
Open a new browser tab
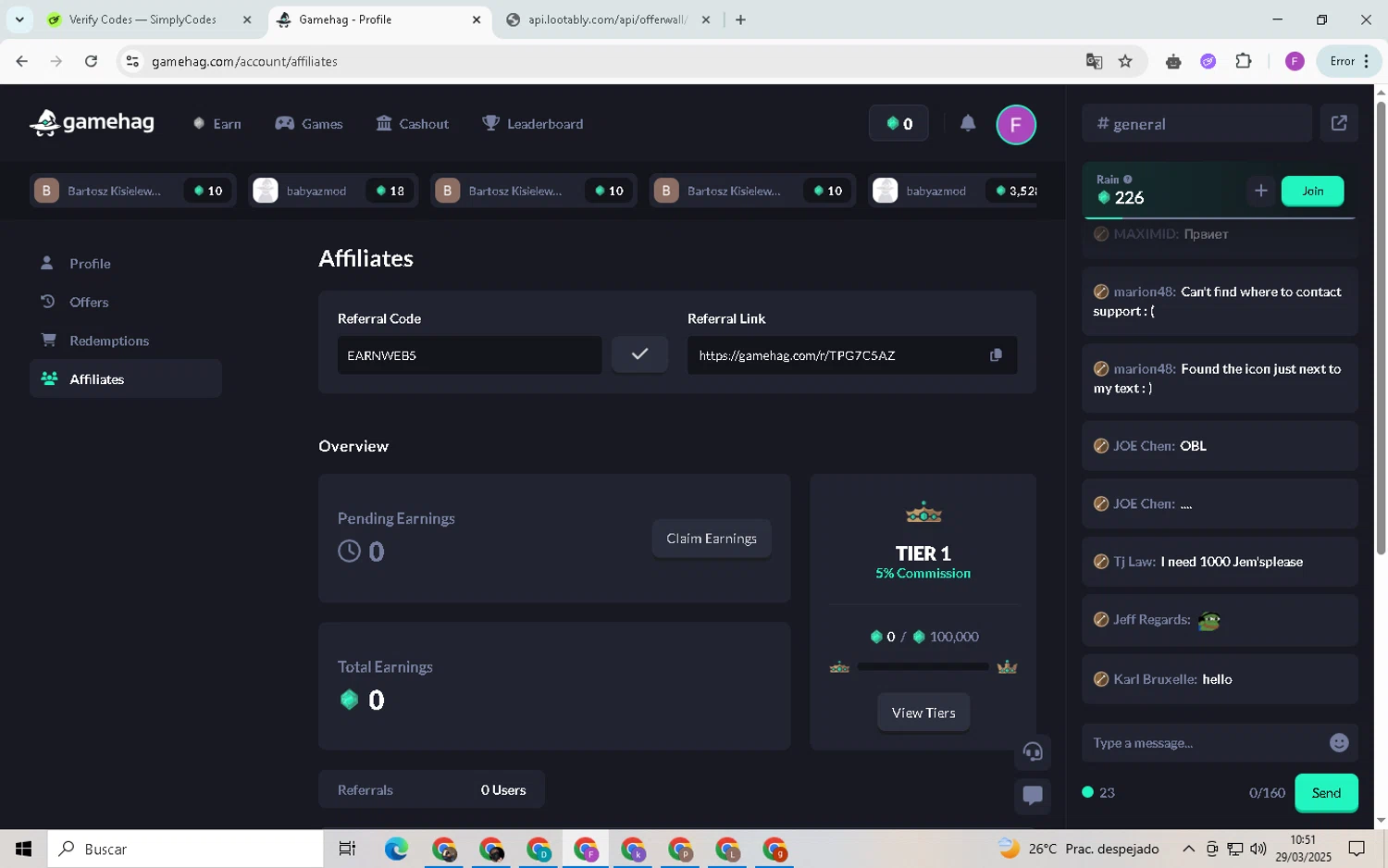pyautogui.click(x=740, y=19)
